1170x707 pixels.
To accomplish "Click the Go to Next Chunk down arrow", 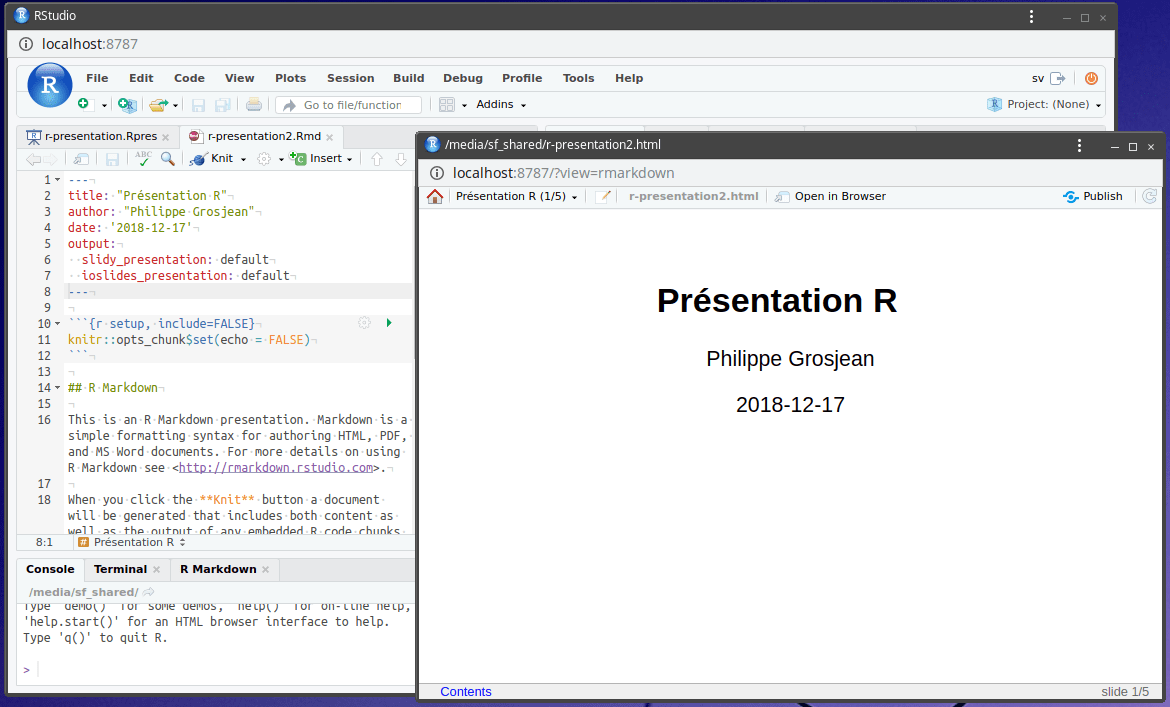I will point(401,159).
